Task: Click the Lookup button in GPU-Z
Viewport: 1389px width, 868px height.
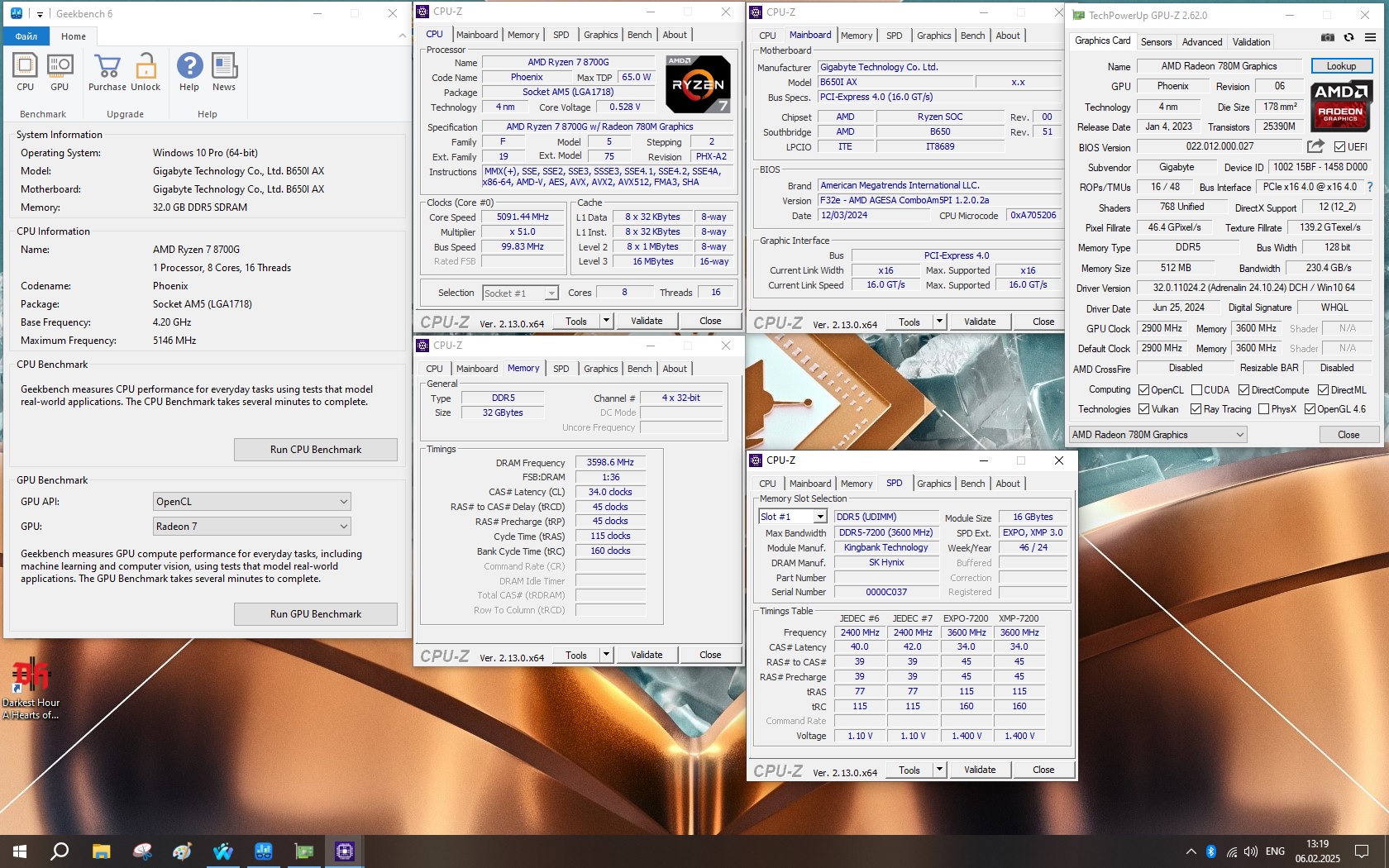Action: [1341, 66]
